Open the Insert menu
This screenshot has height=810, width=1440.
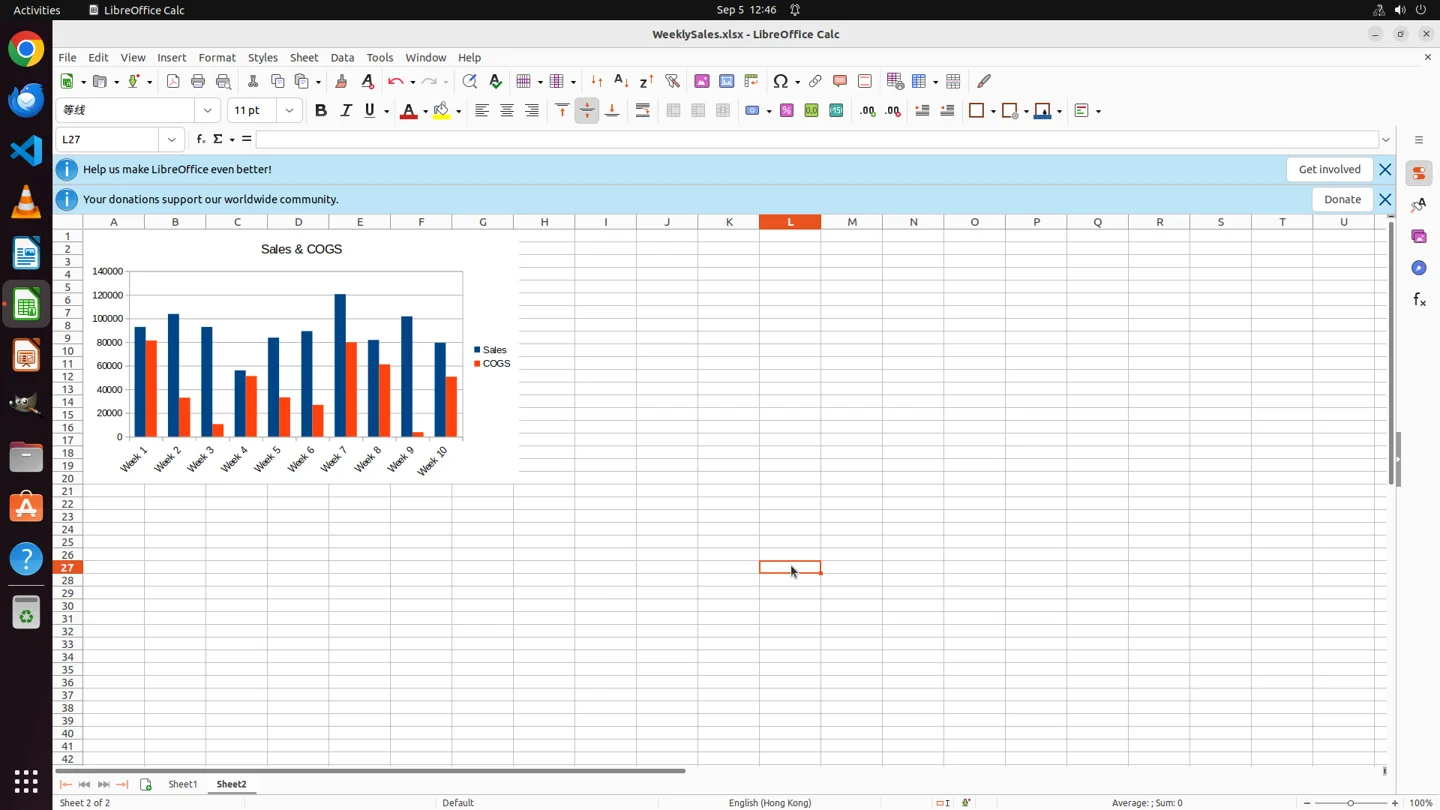(172, 58)
